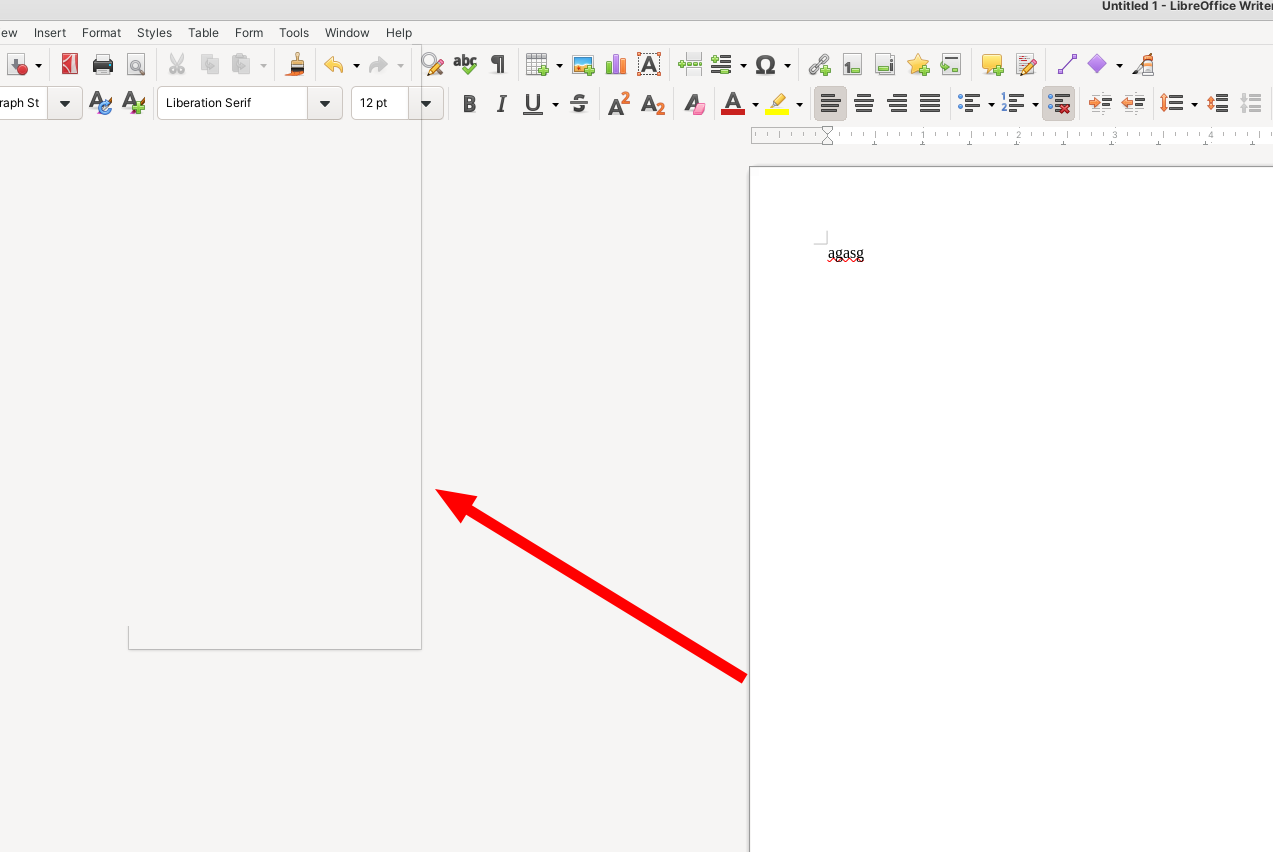The width and height of the screenshot is (1273, 852).
Task: Open the font size dropdown
Action: coord(426,103)
